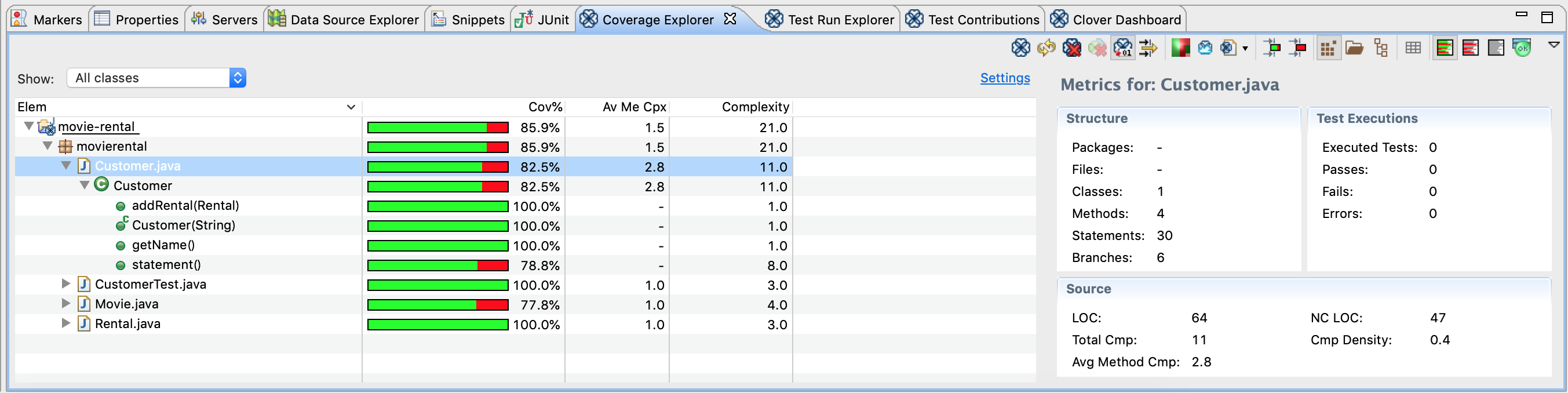Minimize the view panel
This screenshot has width=1568, height=393.
coord(1522,14)
